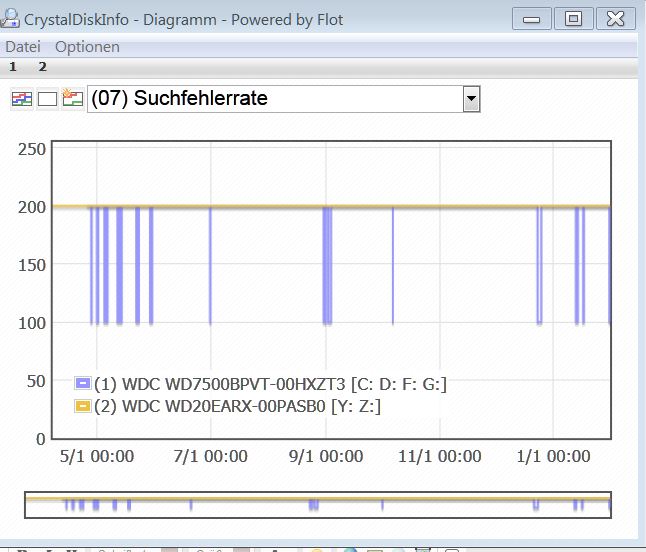Click the overview range strip below the chart
The image size is (646, 552).
318,505
